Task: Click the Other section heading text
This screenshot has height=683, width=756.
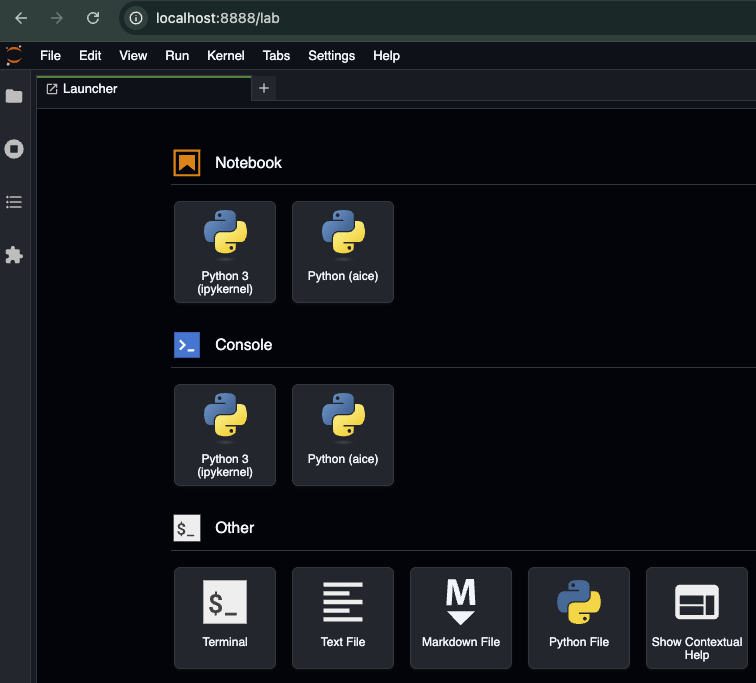Action: click(234, 528)
